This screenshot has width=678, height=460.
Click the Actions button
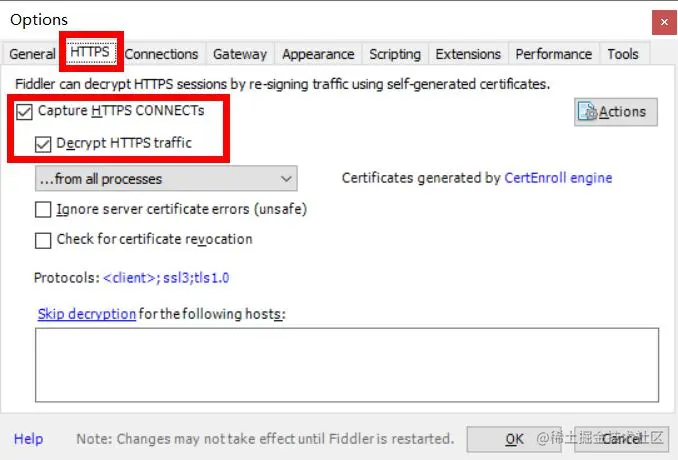(616, 112)
